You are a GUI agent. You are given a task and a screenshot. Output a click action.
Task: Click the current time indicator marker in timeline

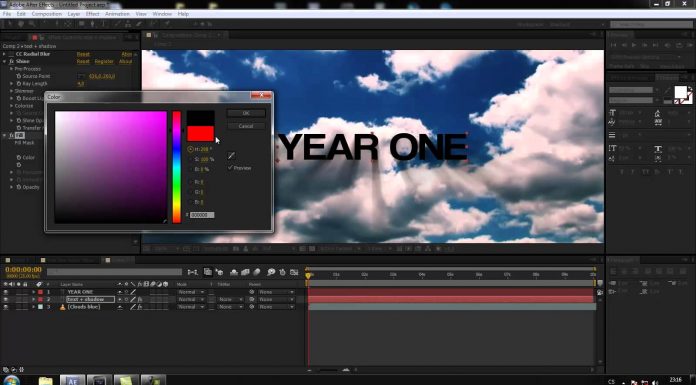308,275
